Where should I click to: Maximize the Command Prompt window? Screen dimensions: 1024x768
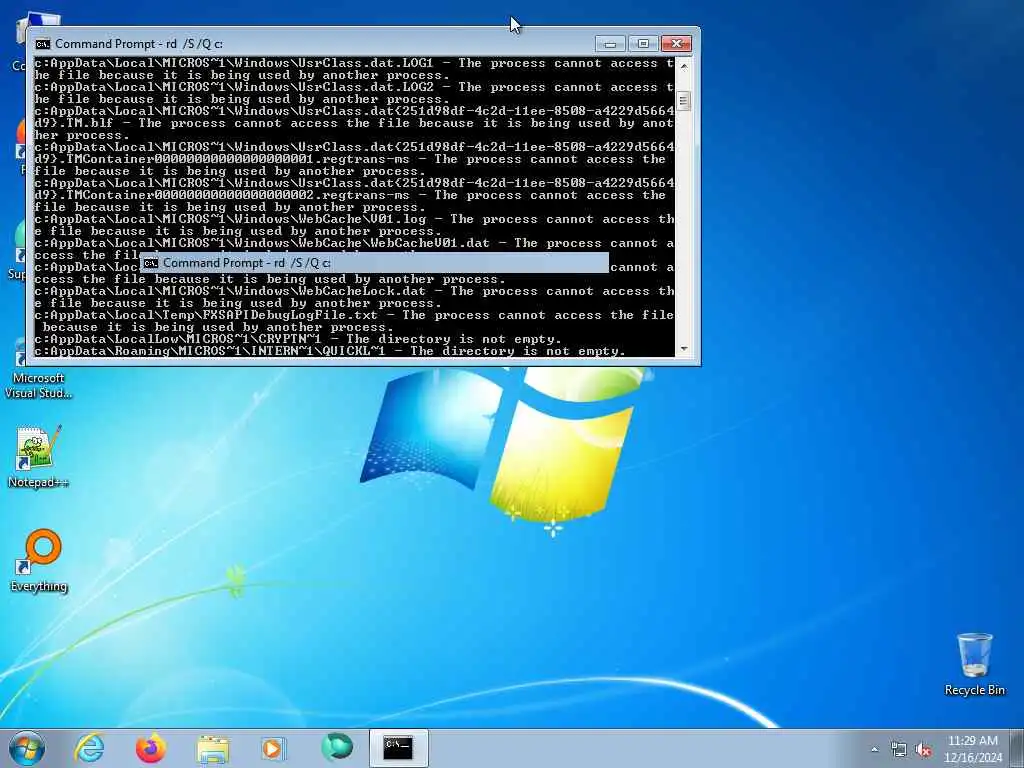coord(643,44)
